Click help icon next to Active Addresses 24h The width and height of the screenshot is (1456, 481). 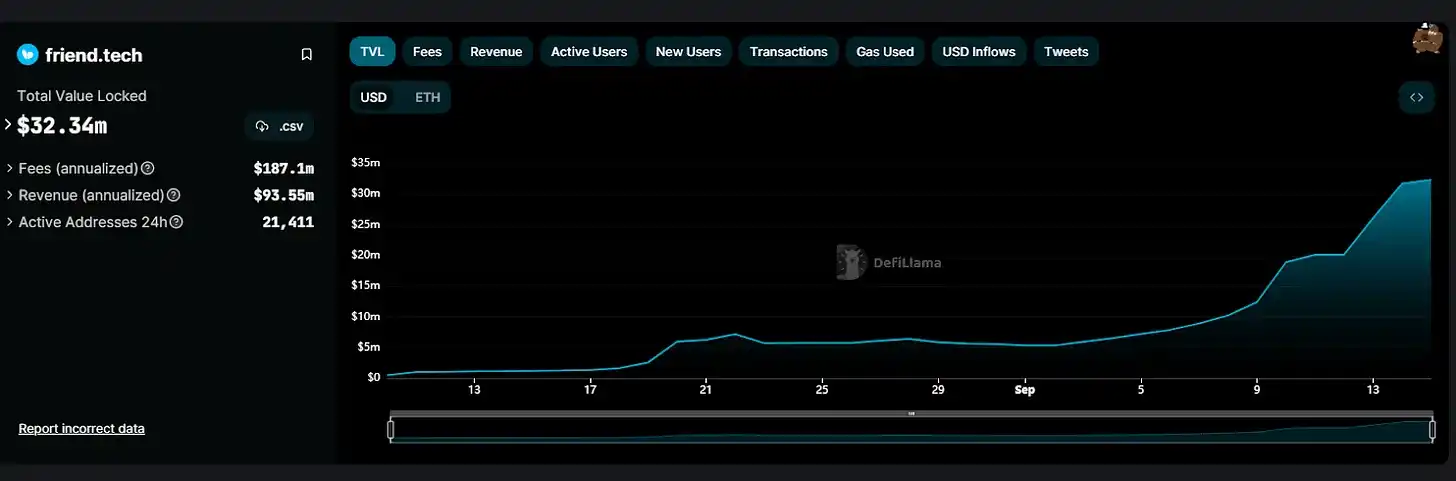pos(177,222)
